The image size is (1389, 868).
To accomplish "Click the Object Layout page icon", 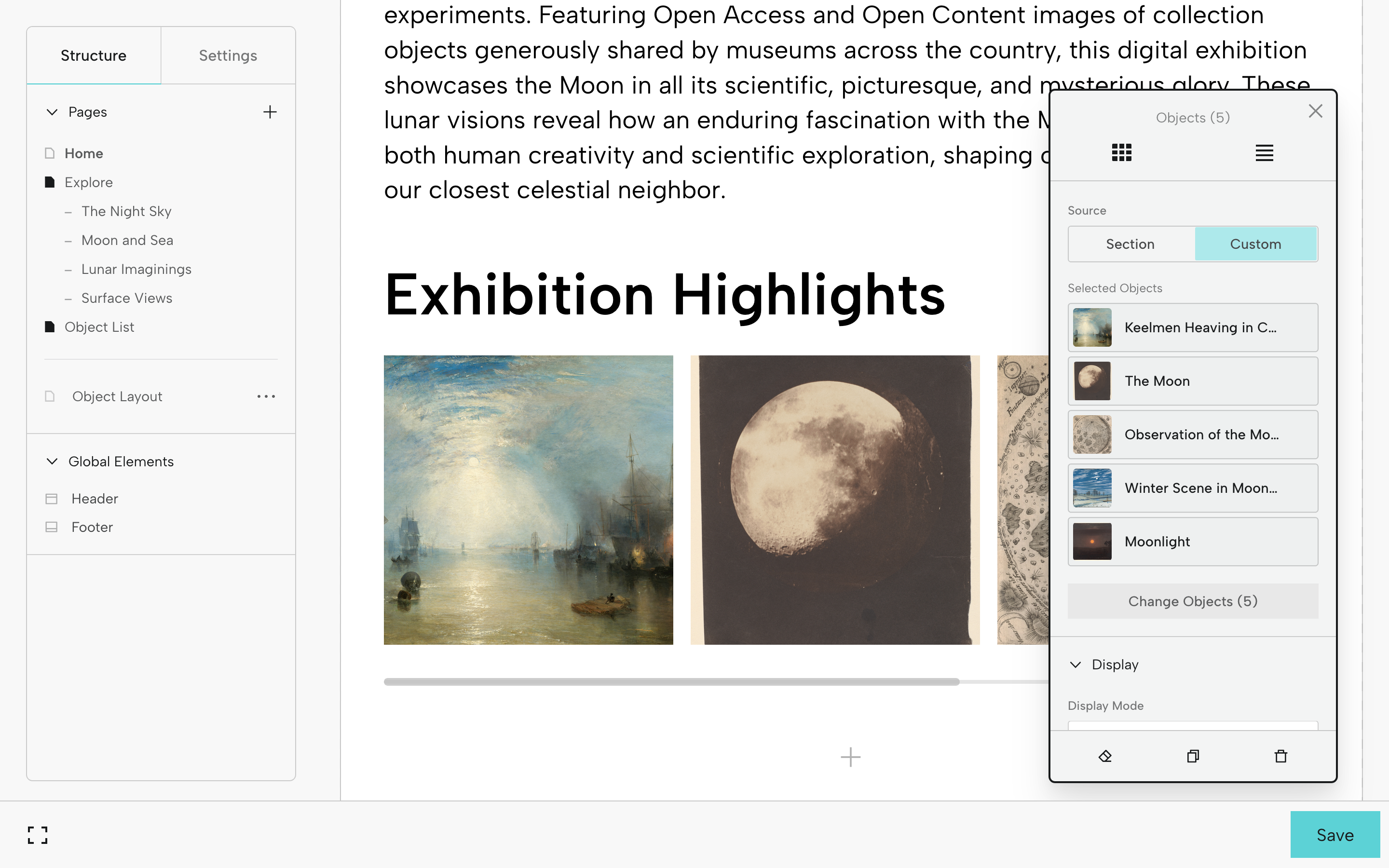I will click(x=50, y=396).
